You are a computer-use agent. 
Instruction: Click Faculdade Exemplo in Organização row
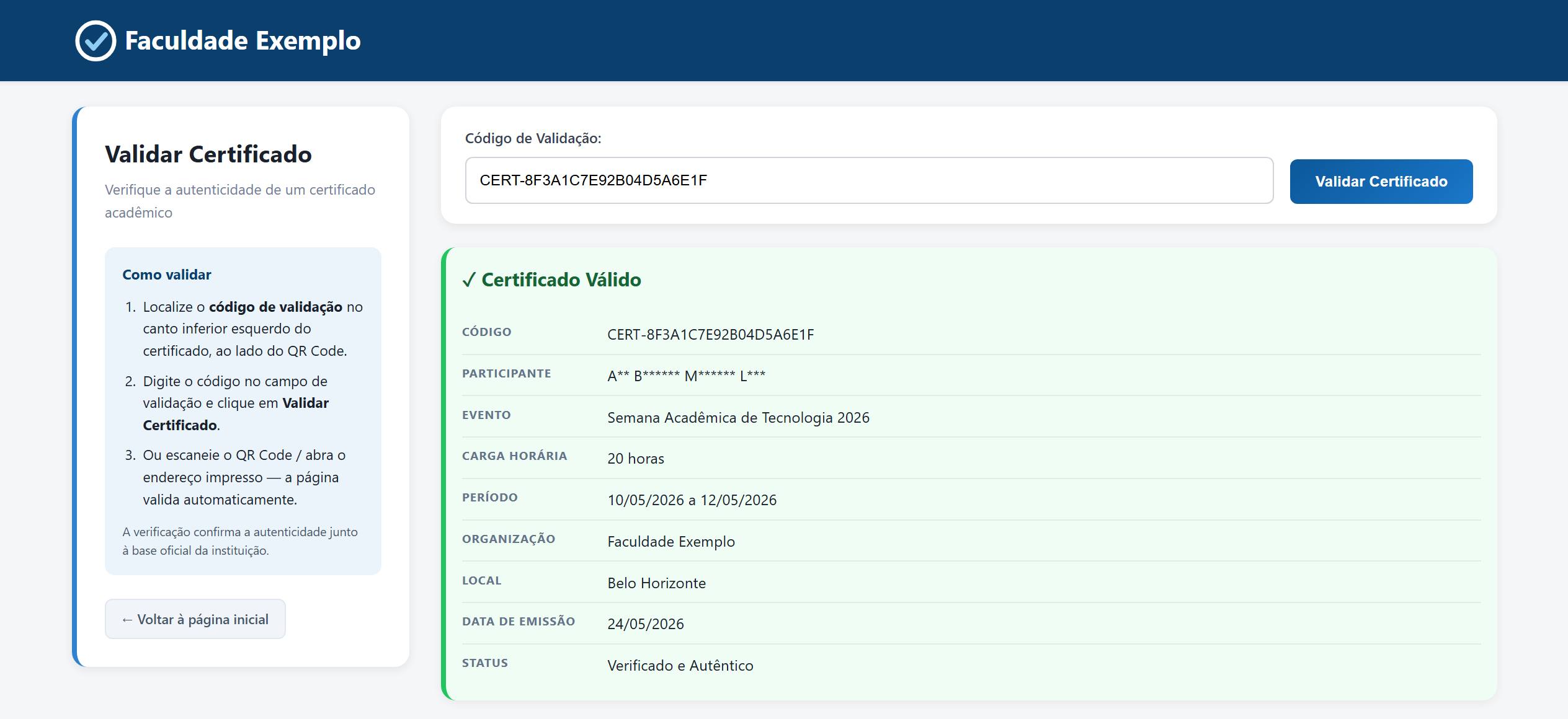pyautogui.click(x=671, y=542)
